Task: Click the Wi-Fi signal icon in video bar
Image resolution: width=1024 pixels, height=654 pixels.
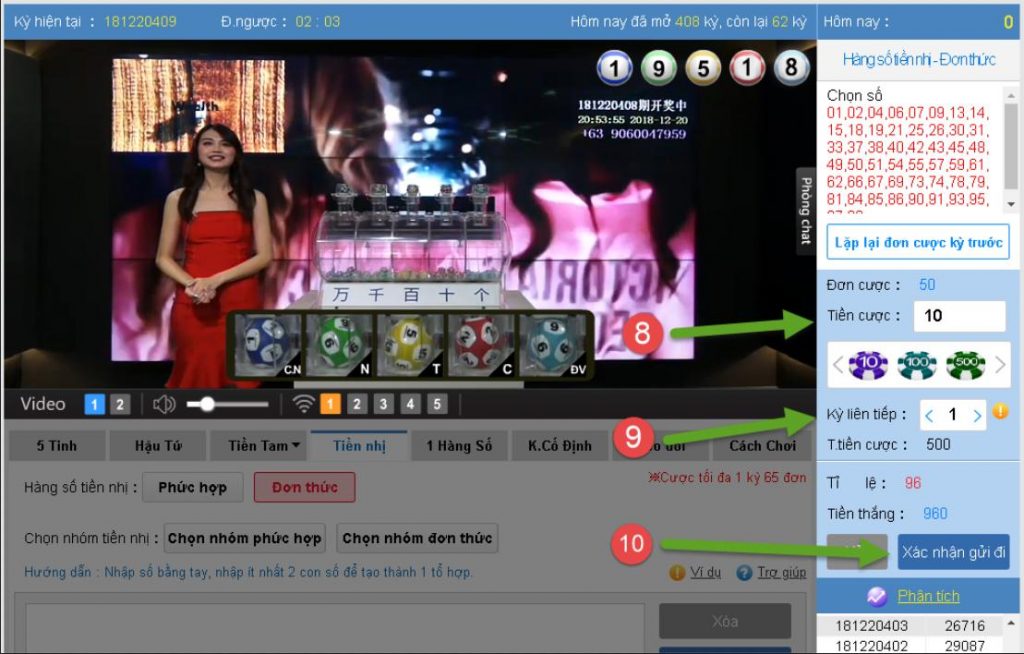Action: 303,404
